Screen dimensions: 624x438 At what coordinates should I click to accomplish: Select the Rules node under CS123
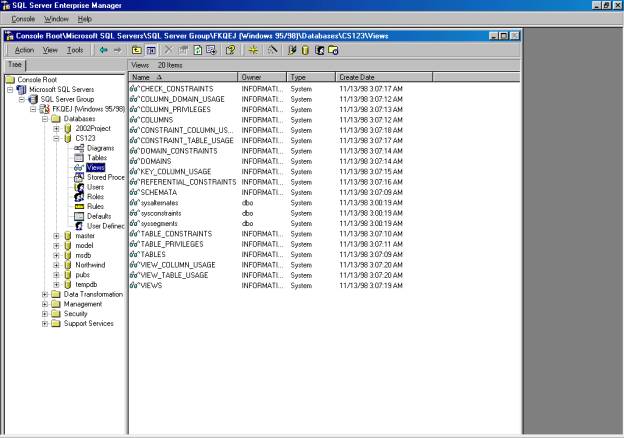click(x=95, y=207)
